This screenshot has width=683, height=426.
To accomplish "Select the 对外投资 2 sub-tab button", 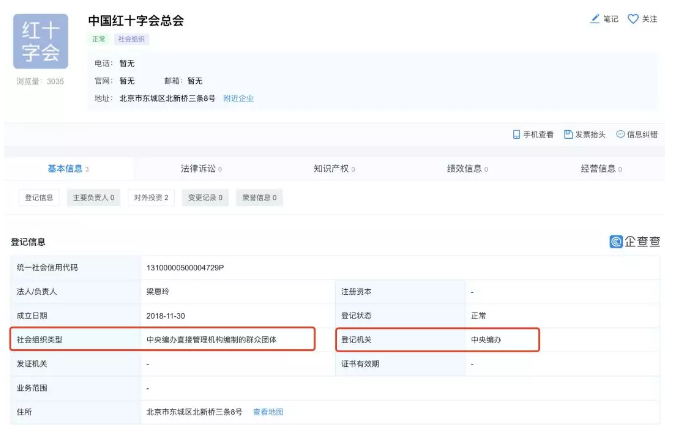I will [151, 198].
